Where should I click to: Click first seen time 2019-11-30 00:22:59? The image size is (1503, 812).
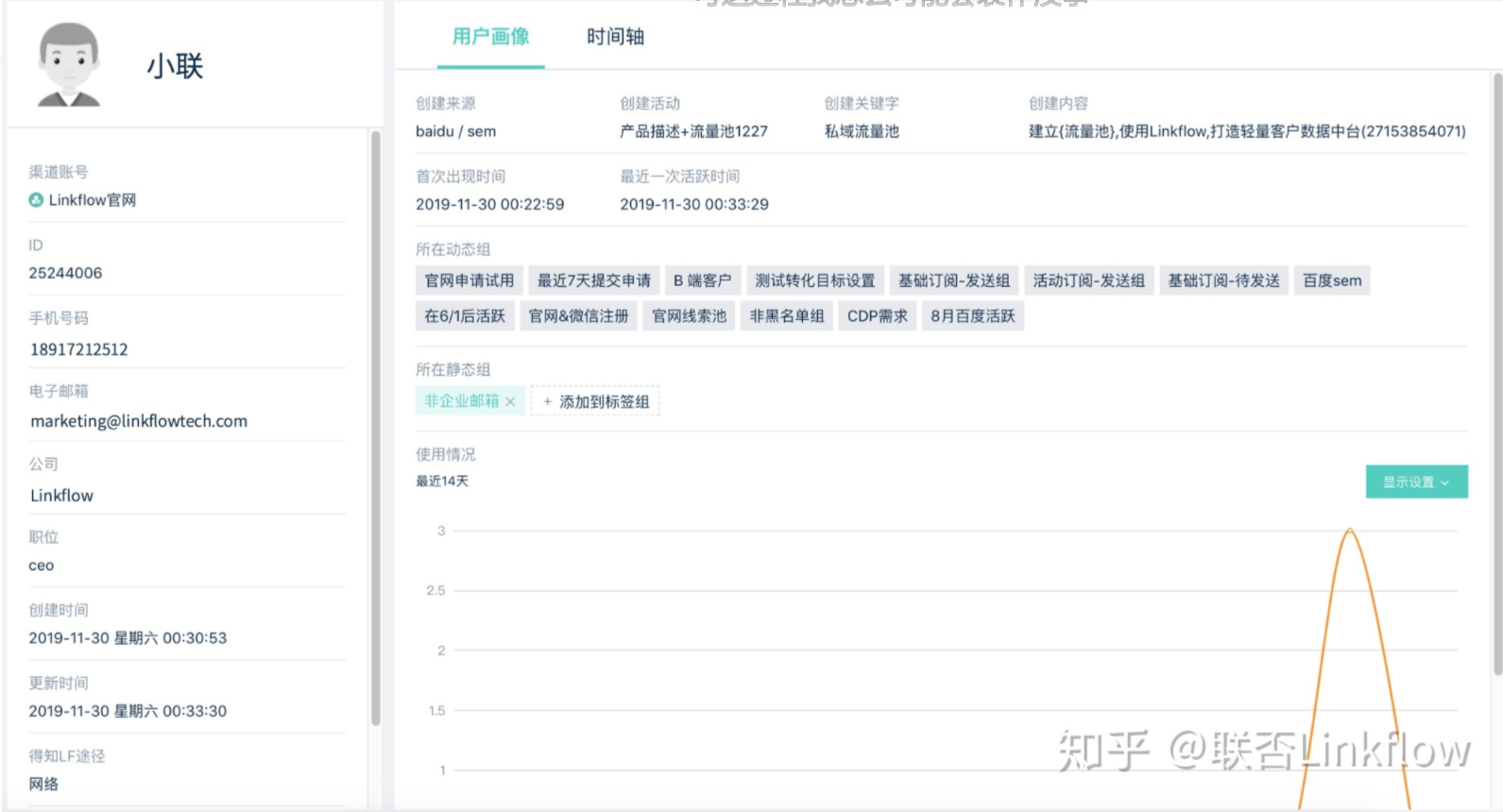tap(489, 204)
